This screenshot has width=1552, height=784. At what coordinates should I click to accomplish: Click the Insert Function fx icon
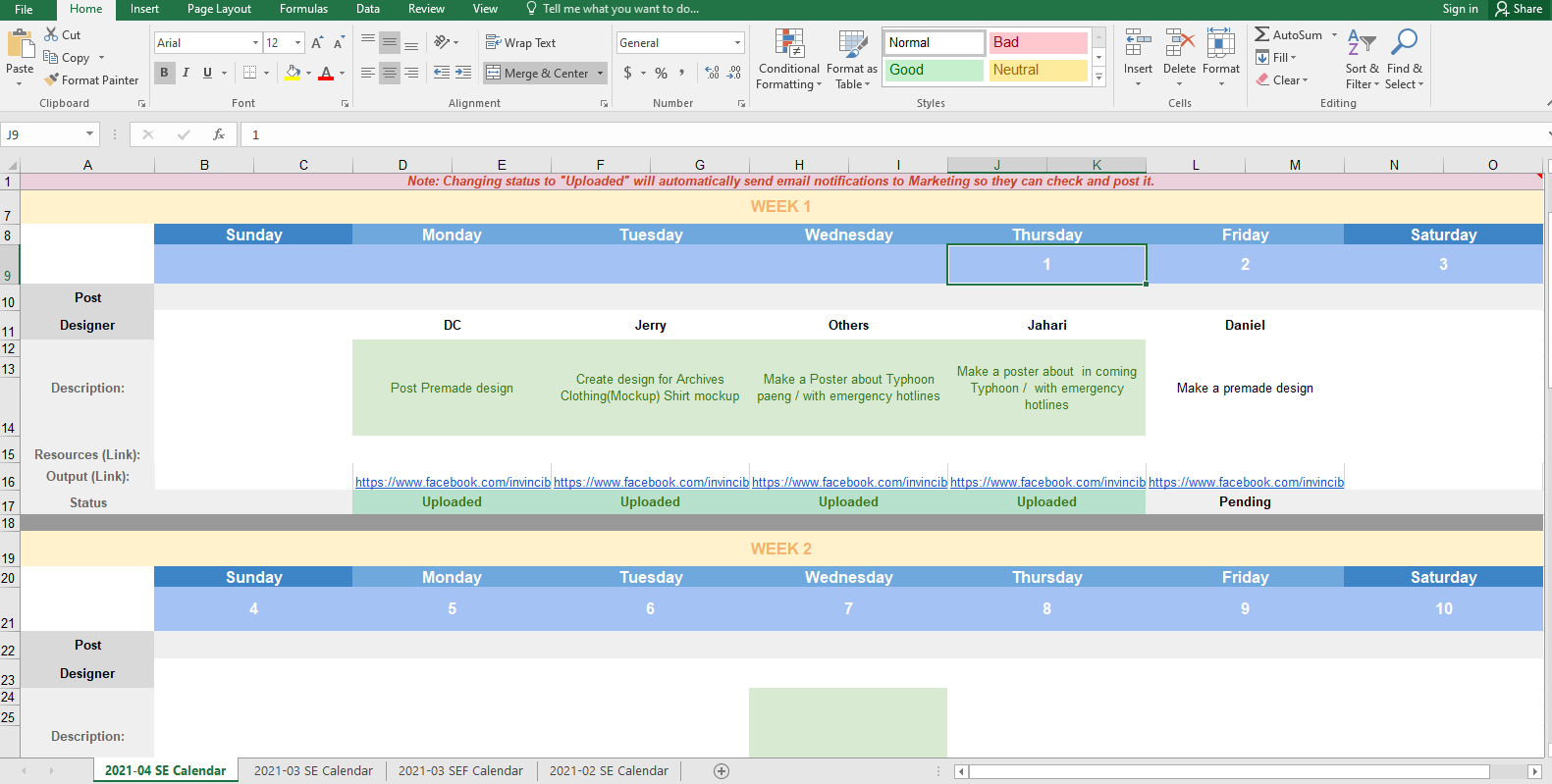[x=219, y=134]
